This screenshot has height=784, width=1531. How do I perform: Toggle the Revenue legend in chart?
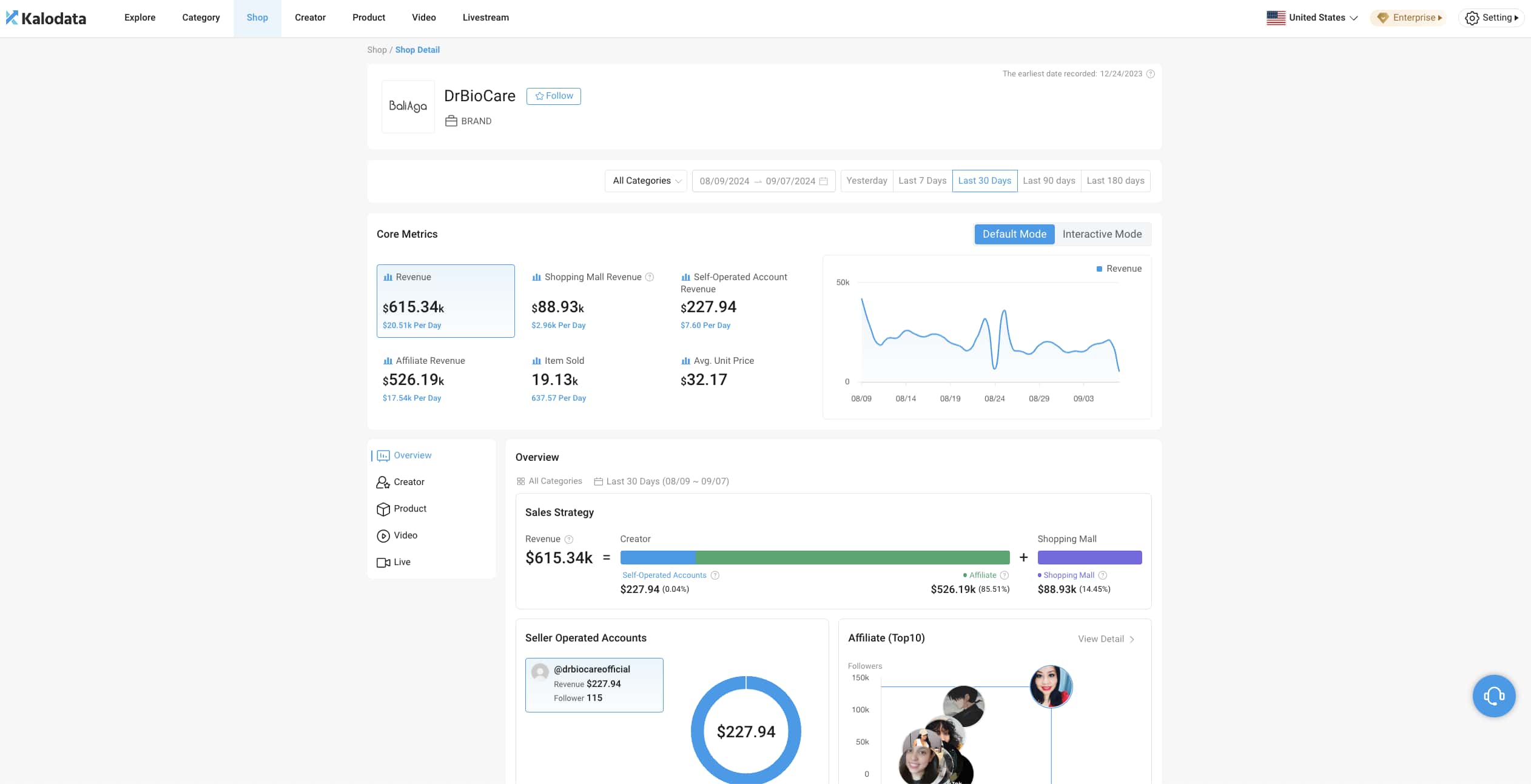click(1119, 269)
